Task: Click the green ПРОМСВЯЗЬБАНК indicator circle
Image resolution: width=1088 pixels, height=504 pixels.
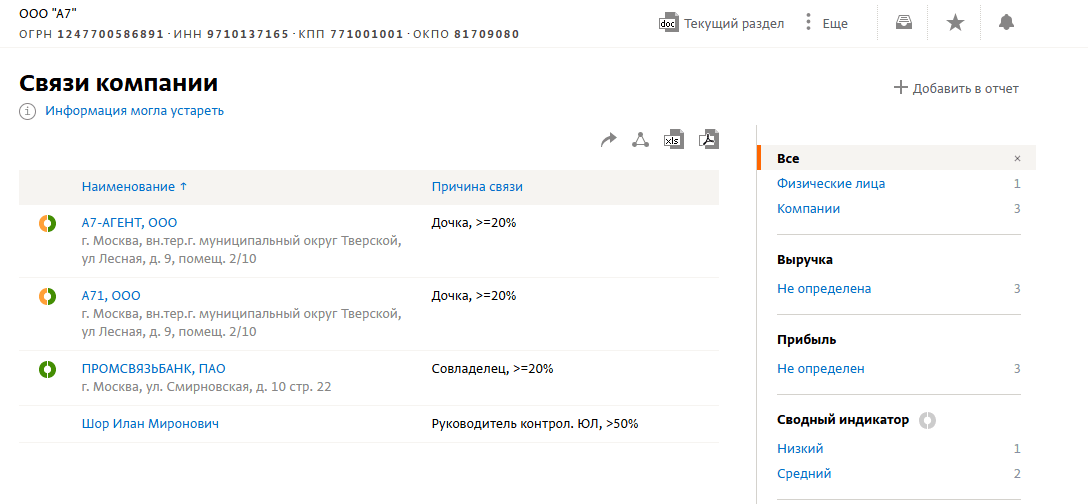Action: pyautogui.click(x=47, y=369)
